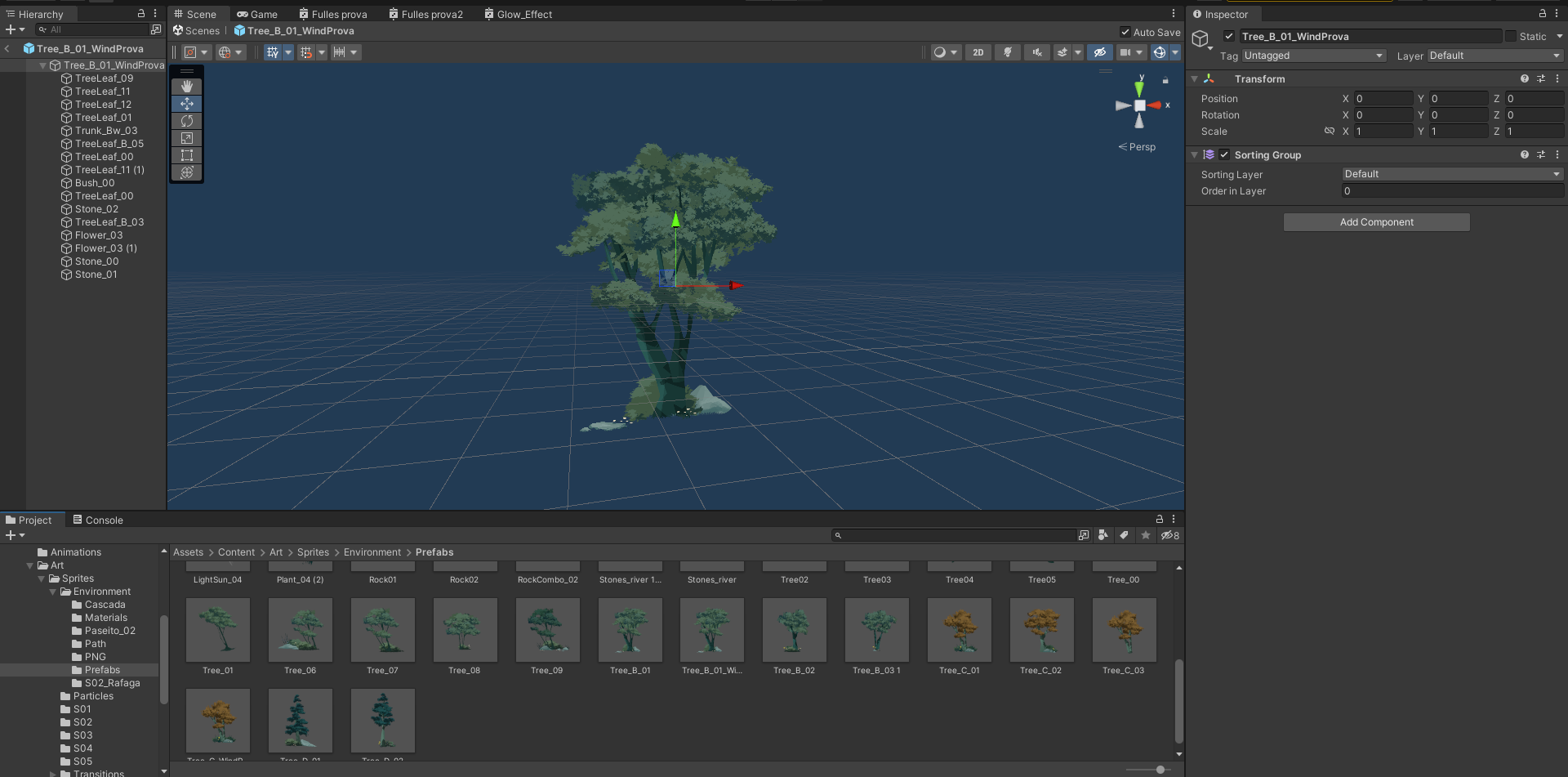
Task: Switch scene view to 2D mode
Action: pyautogui.click(x=978, y=52)
